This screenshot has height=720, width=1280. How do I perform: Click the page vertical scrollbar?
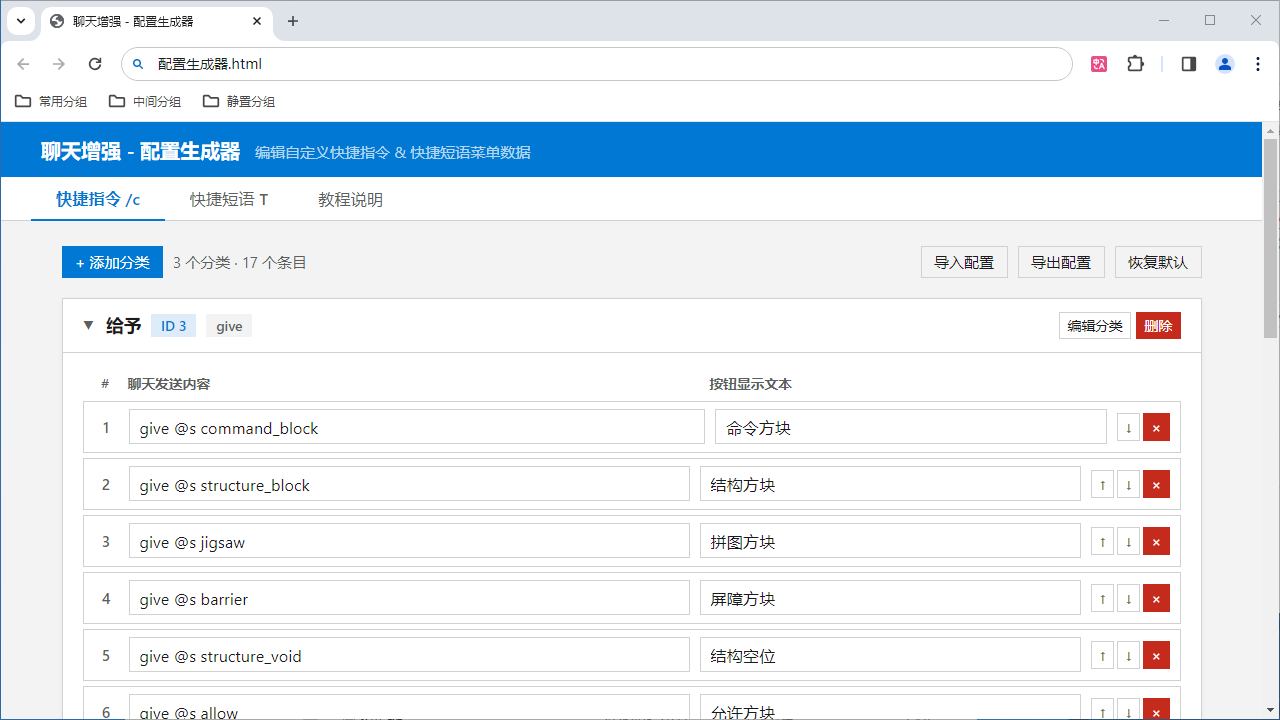pyautogui.click(x=1271, y=238)
